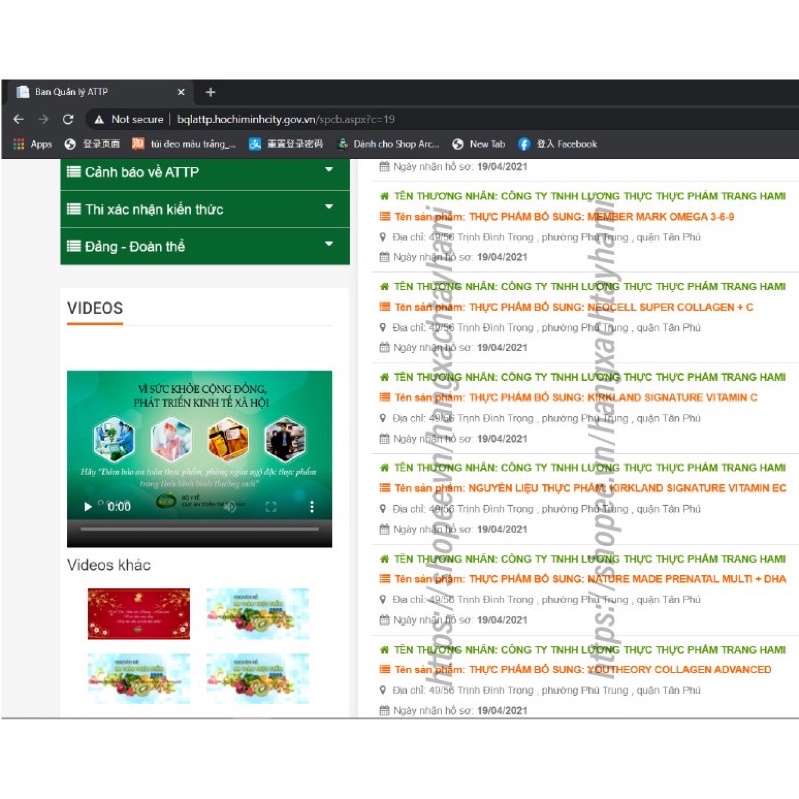Open the Dành cho Shop Arc bookmark
The height and width of the screenshot is (799, 799).
[388, 144]
